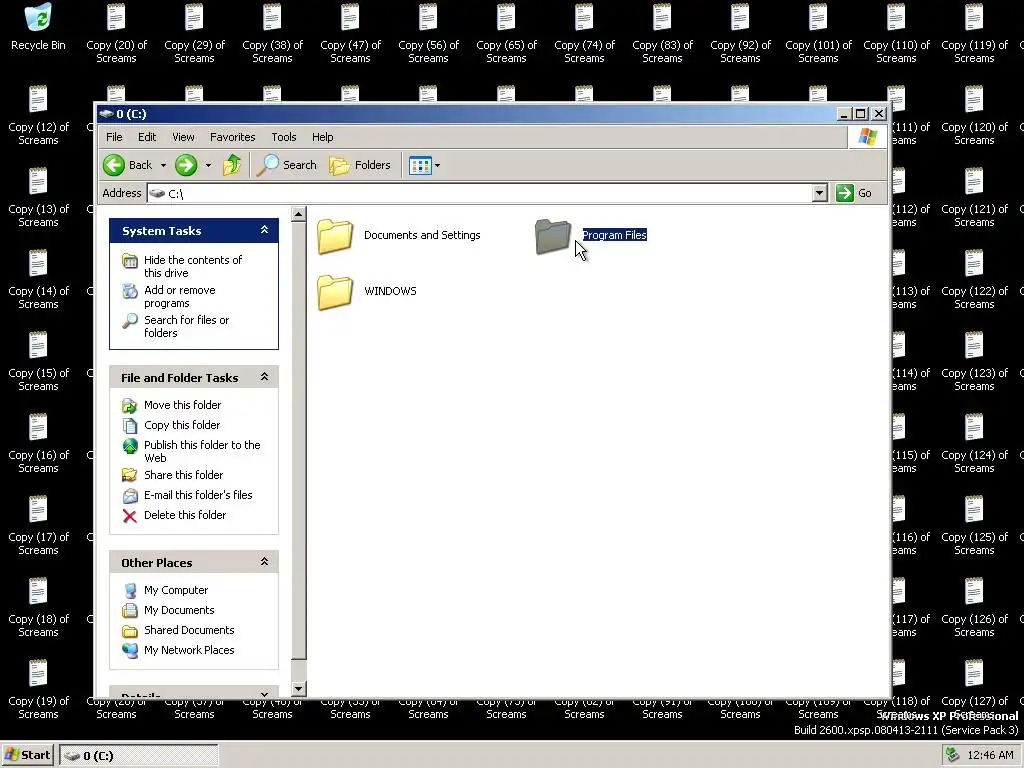This screenshot has width=1024, height=768.
Task: Select Copy (47) of Screams desktop file
Action: [350, 33]
